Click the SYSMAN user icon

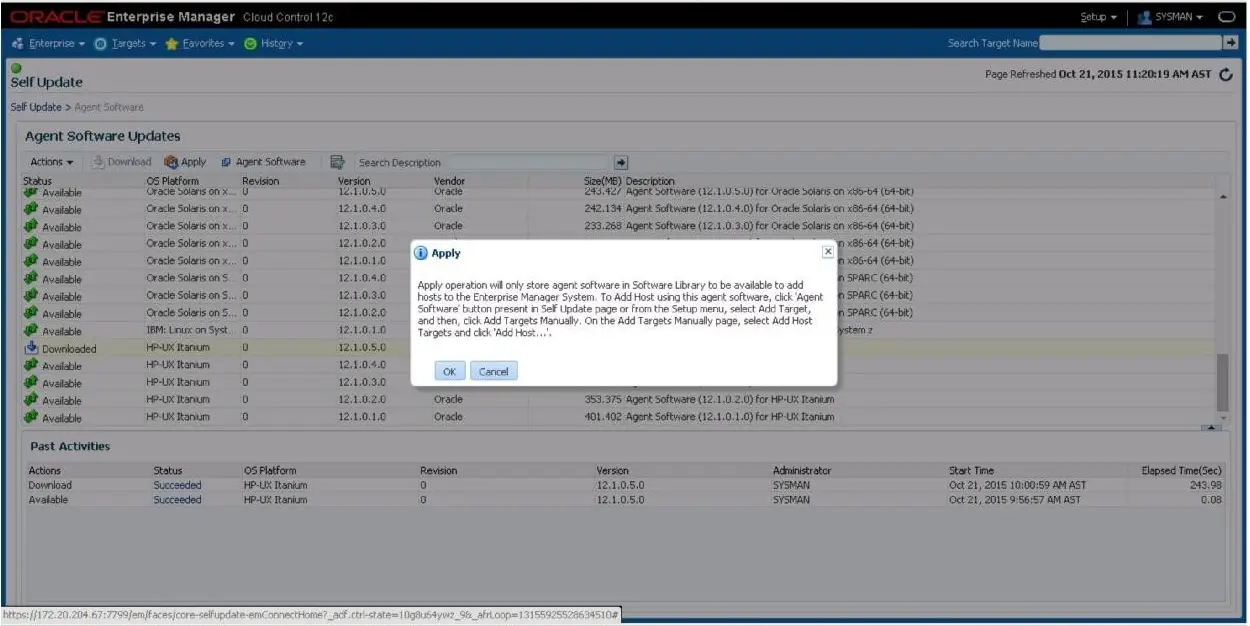coord(1146,17)
